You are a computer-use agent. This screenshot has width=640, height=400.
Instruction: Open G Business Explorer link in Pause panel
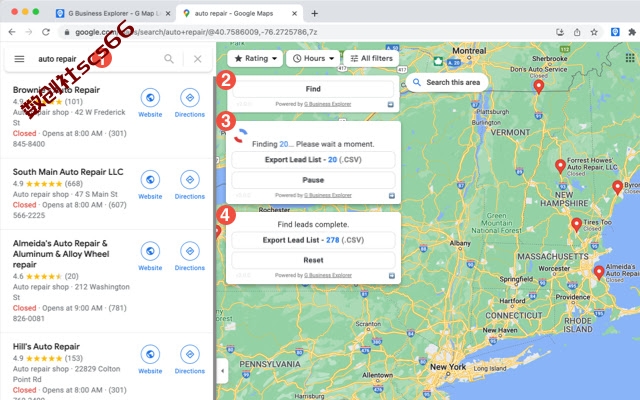coord(328,195)
